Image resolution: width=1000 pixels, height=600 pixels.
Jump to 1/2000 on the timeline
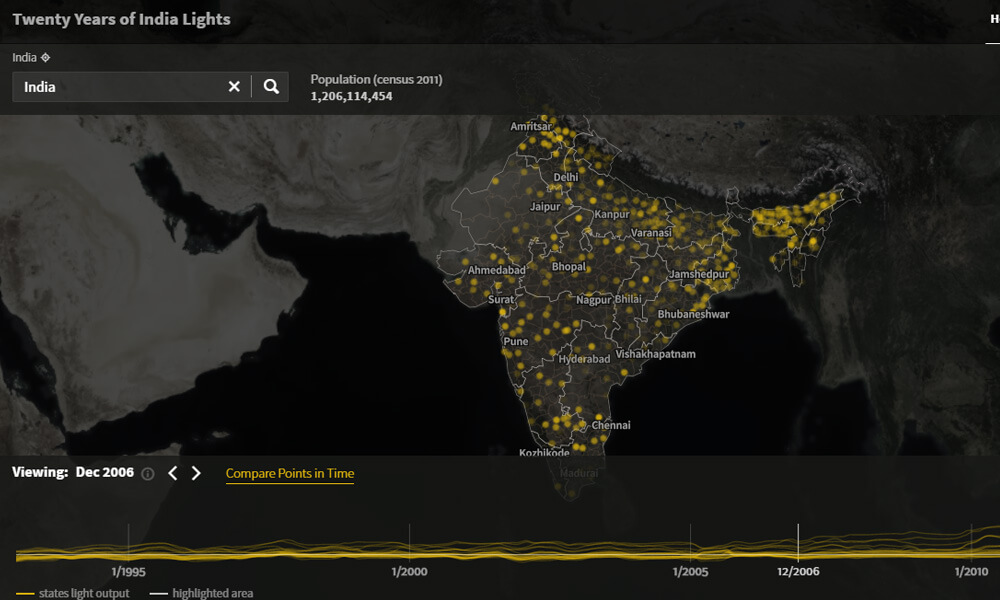pos(410,572)
